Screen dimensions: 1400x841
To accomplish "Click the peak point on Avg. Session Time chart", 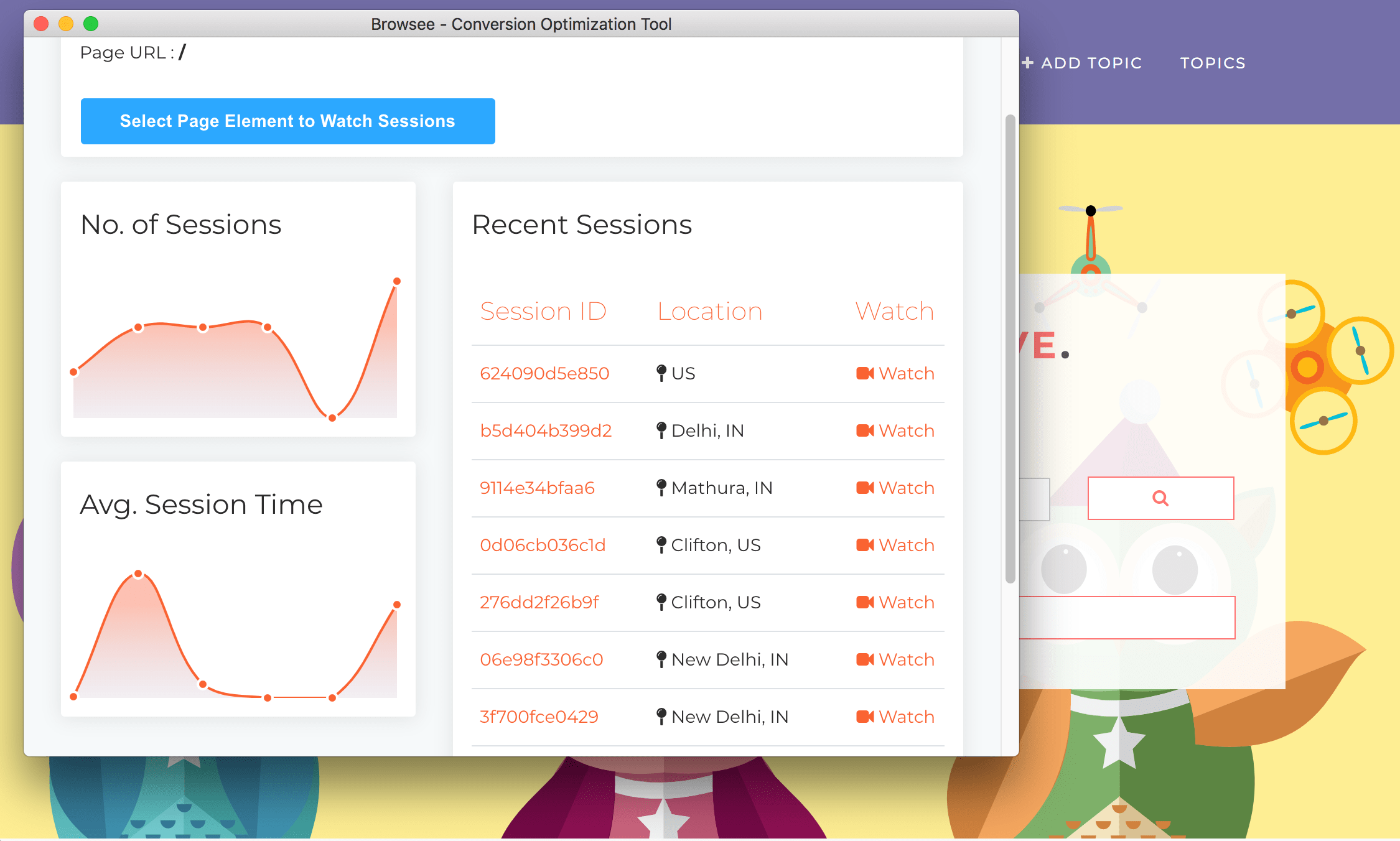I will tap(138, 574).
